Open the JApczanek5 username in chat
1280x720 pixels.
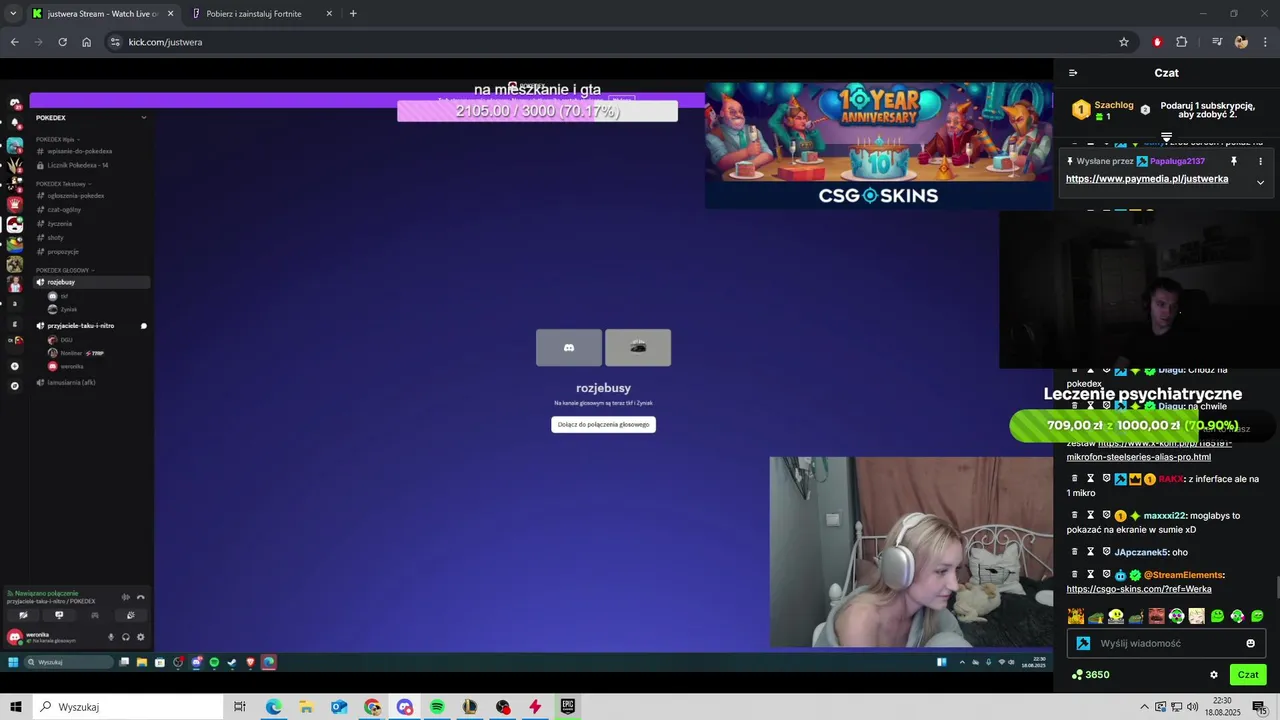click(1141, 552)
